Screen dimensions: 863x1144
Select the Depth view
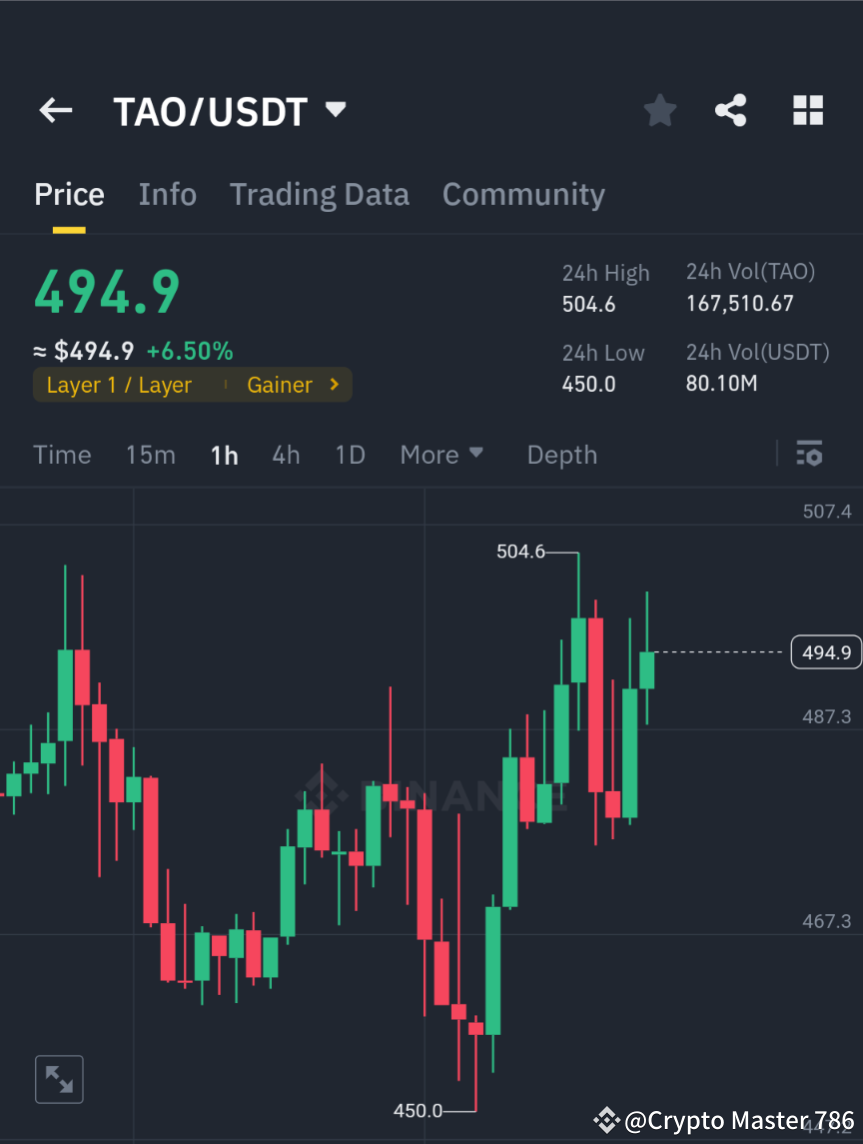point(561,454)
